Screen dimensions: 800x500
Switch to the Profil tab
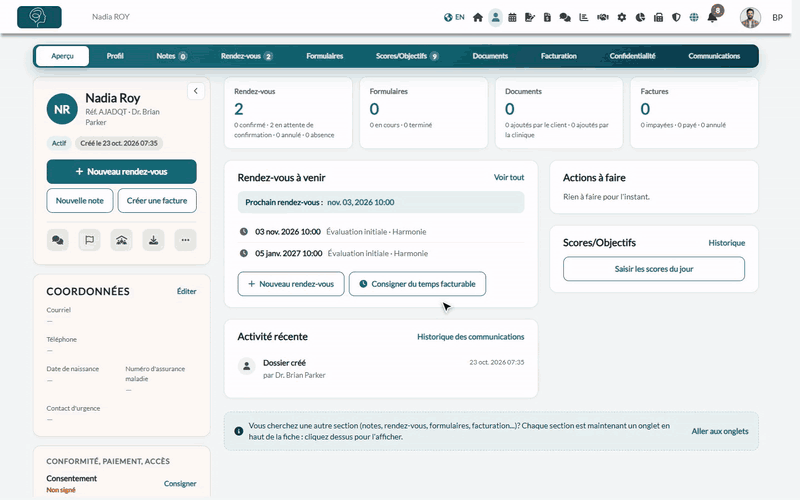[x=115, y=56]
